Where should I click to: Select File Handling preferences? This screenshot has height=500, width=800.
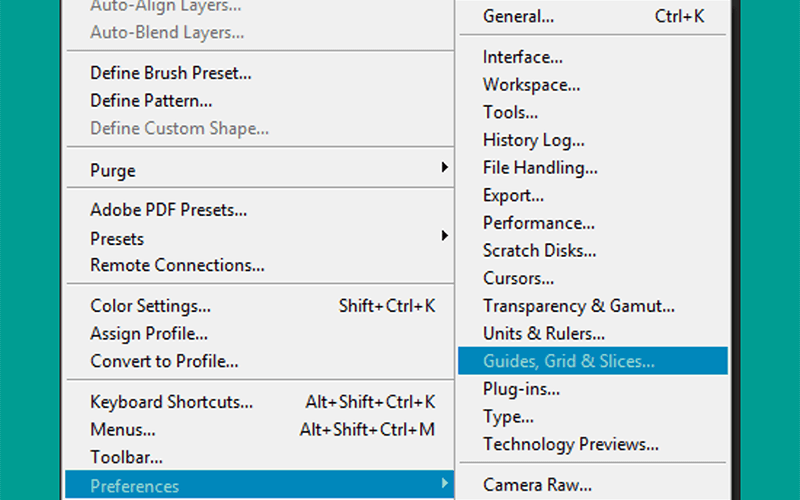tap(593, 167)
